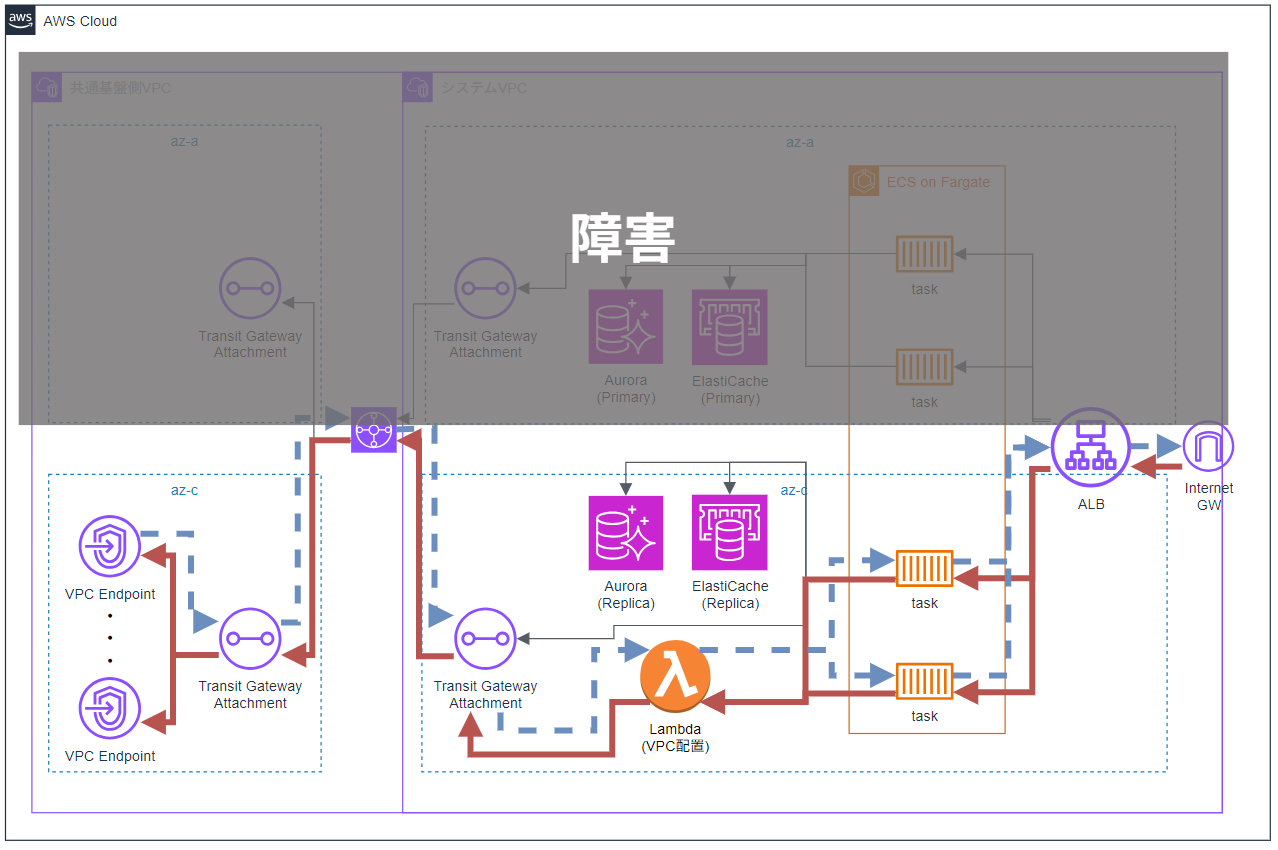Click the dimmed task icon under ECS on Fargate label

tap(924, 254)
